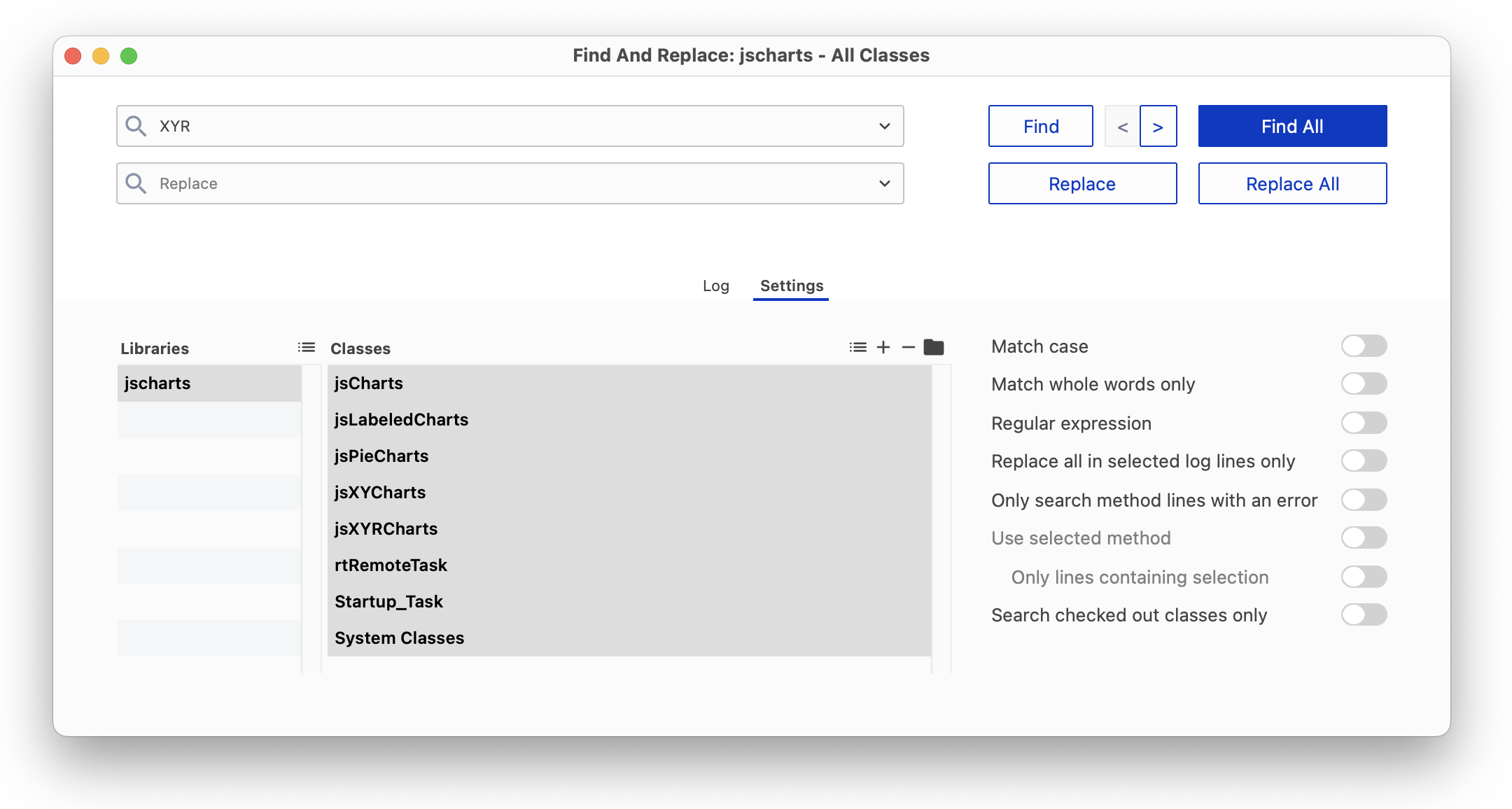Click the Find All button
The width and height of the screenshot is (1512, 809).
point(1292,127)
